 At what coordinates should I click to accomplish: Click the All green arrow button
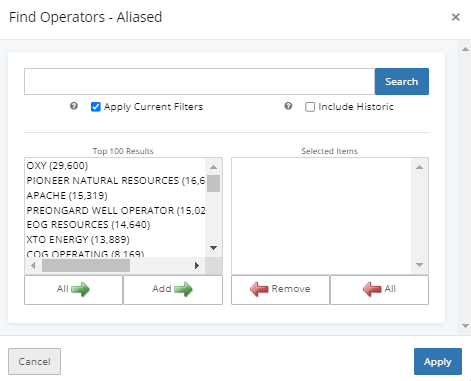(x=73, y=290)
